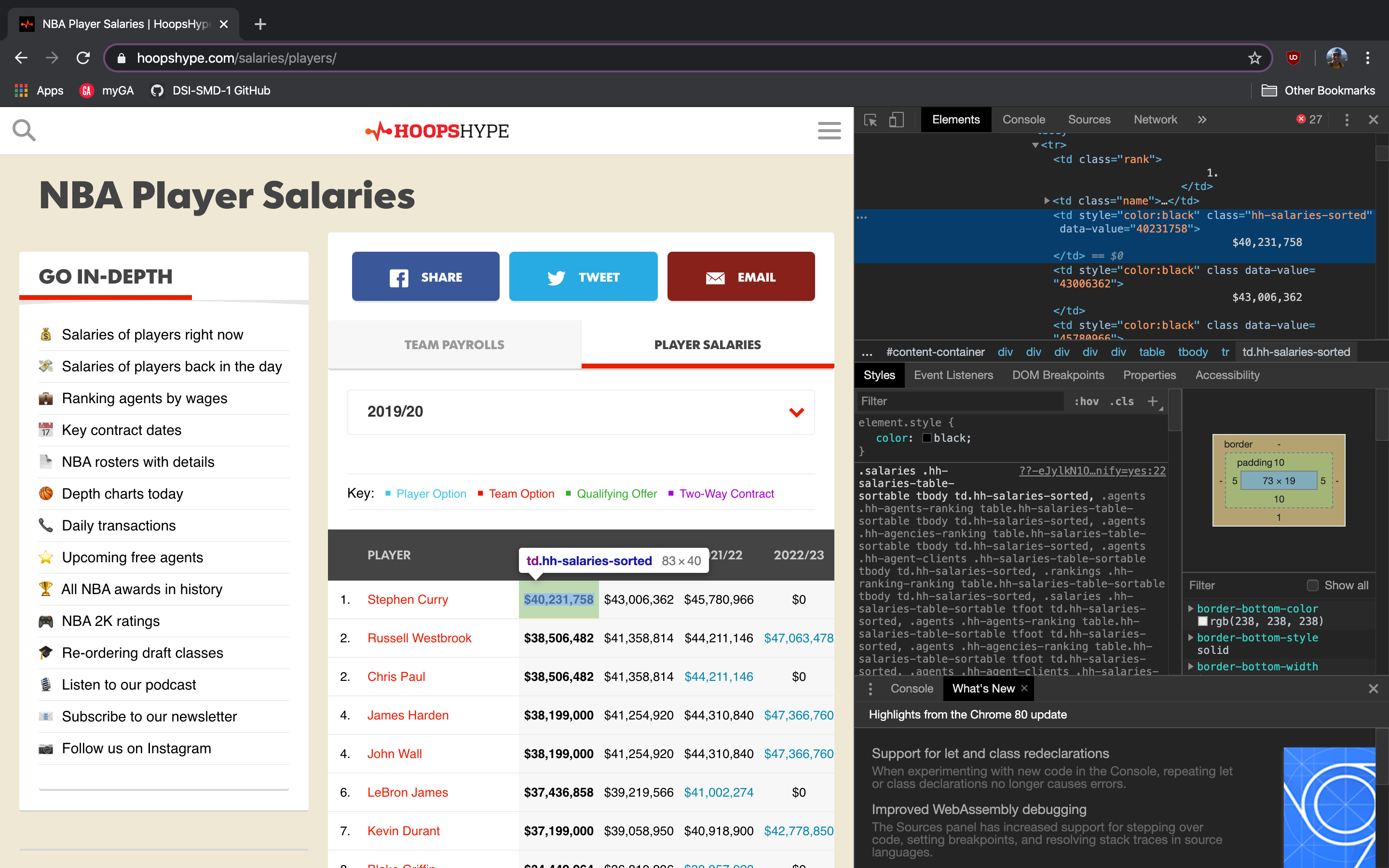Image resolution: width=1389 pixels, height=868 pixels.
Task: Expand the border-bottom-style computed property
Action: (x=1190, y=638)
